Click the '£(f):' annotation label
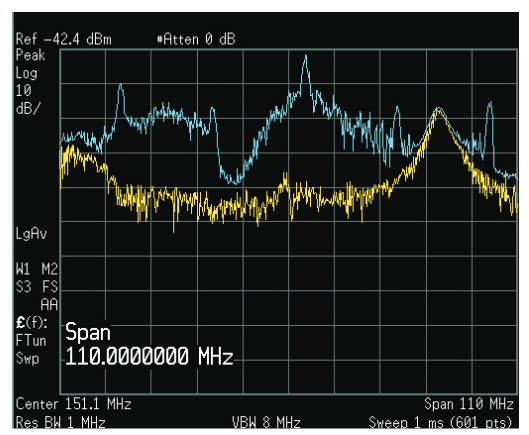The width and height of the screenshot is (529, 435). [32, 323]
